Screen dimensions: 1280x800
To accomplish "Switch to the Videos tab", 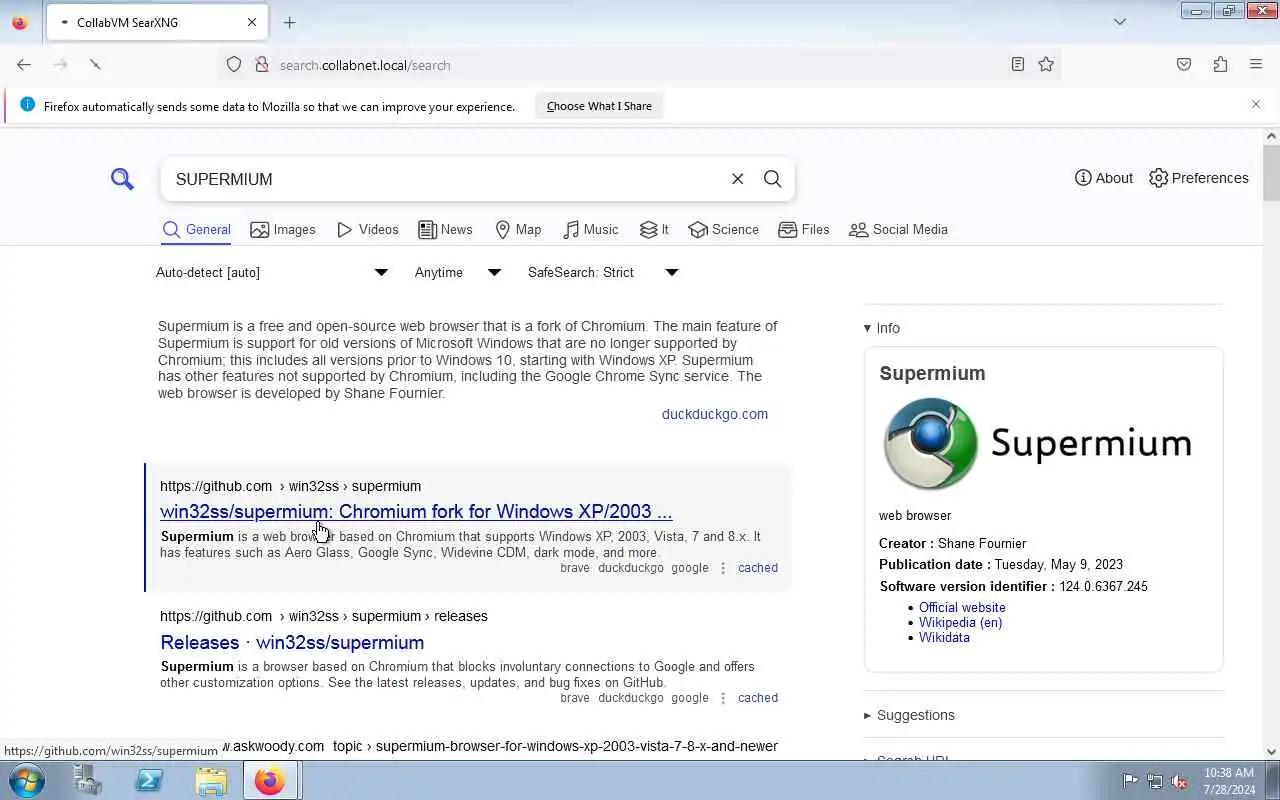I will pos(368,230).
